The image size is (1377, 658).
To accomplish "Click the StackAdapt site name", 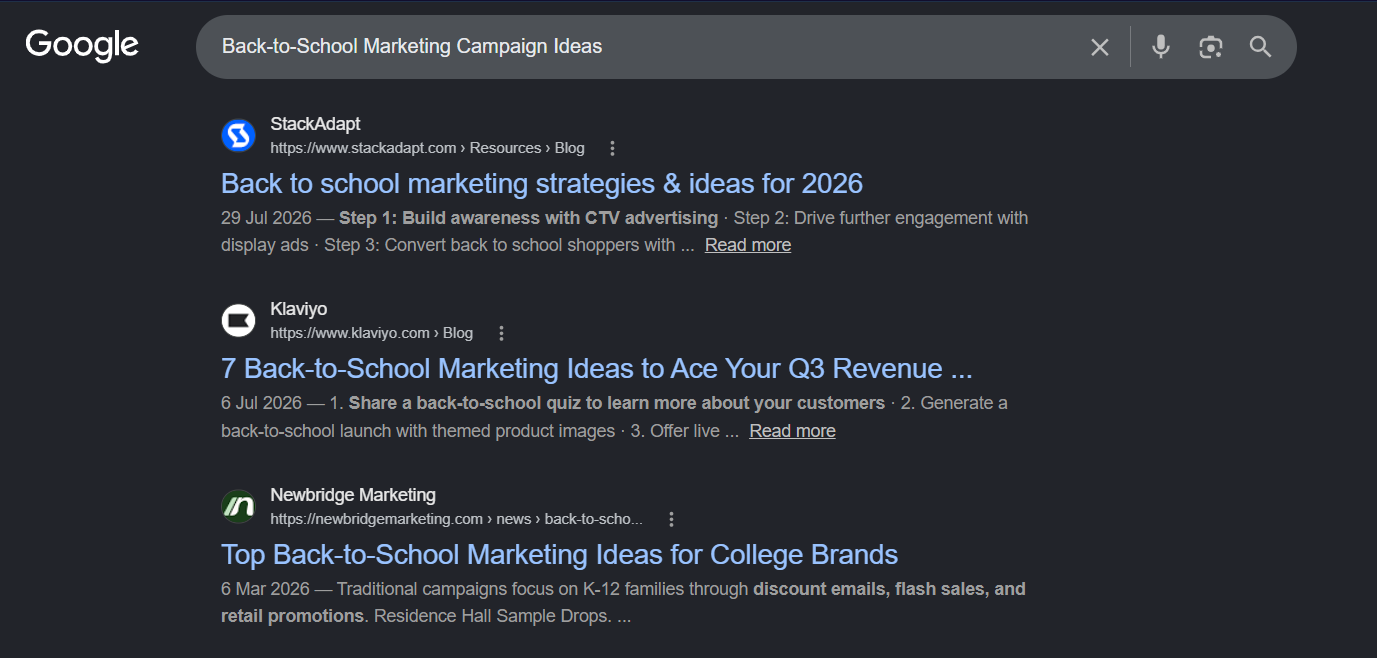I will click(315, 124).
